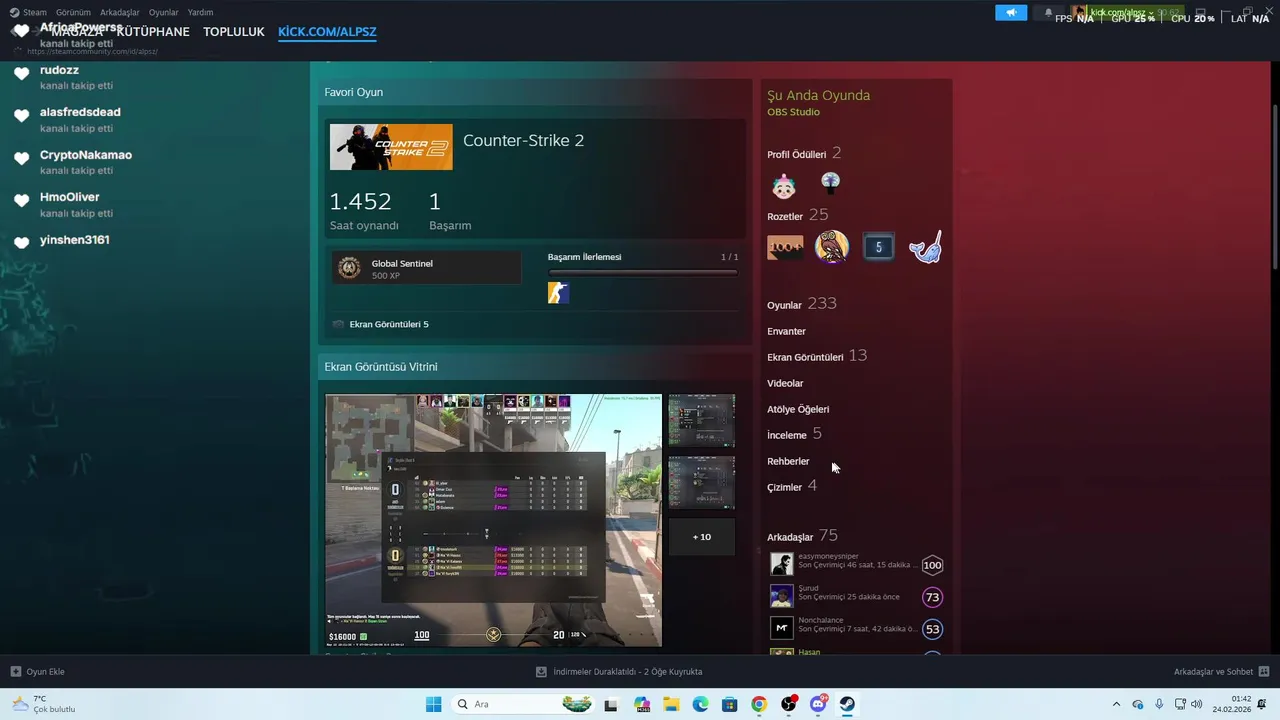The height and width of the screenshot is (720, 1280).
Task: Open Ekran Görüntüleri 13 sidebar link
Action: tap(817, 356)
